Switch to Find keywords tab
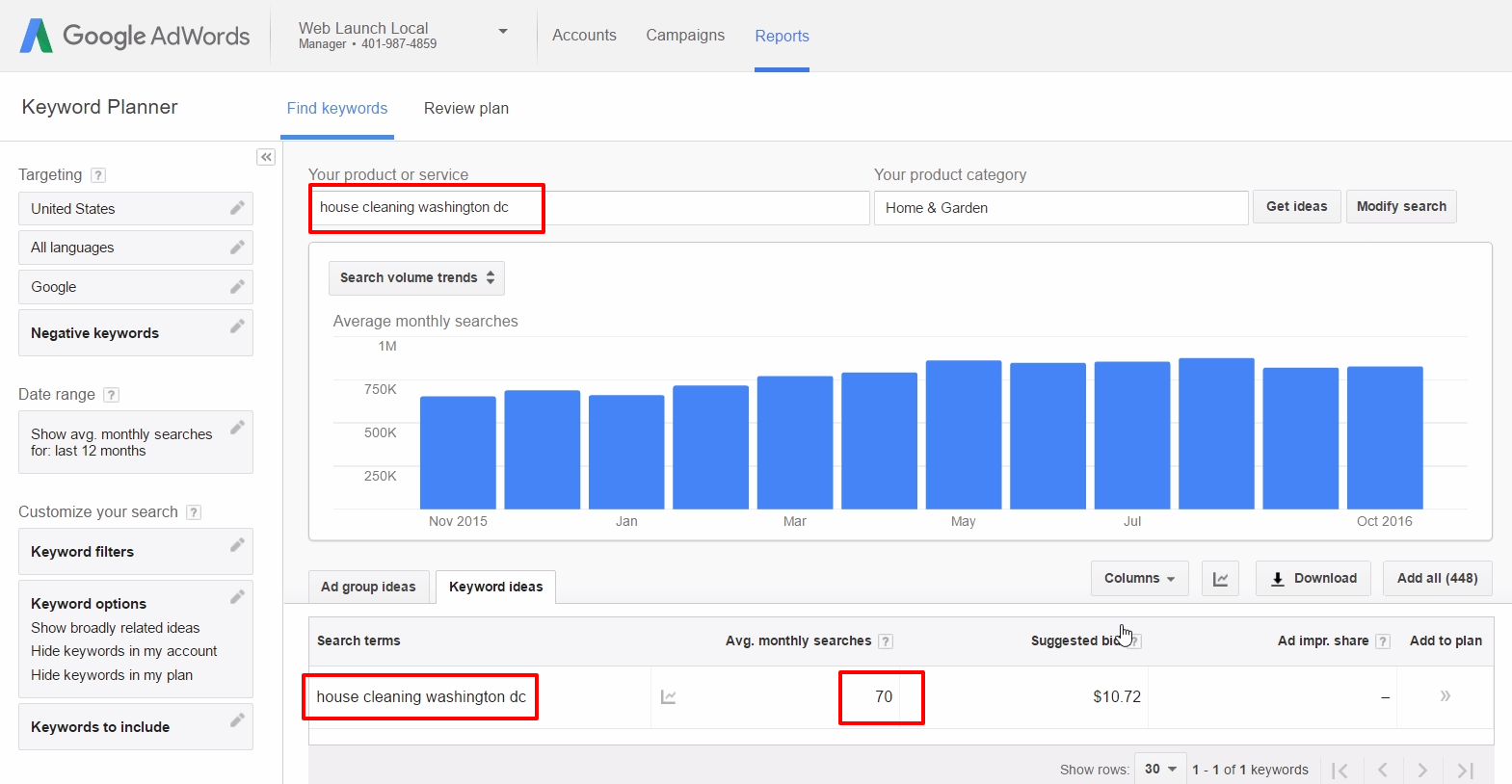 click(x=337, y=109)
